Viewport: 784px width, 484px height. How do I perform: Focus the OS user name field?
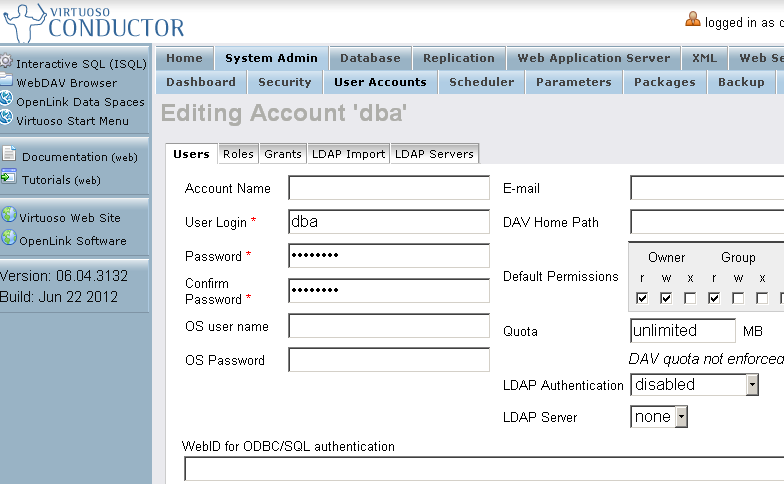pos(389,326)
